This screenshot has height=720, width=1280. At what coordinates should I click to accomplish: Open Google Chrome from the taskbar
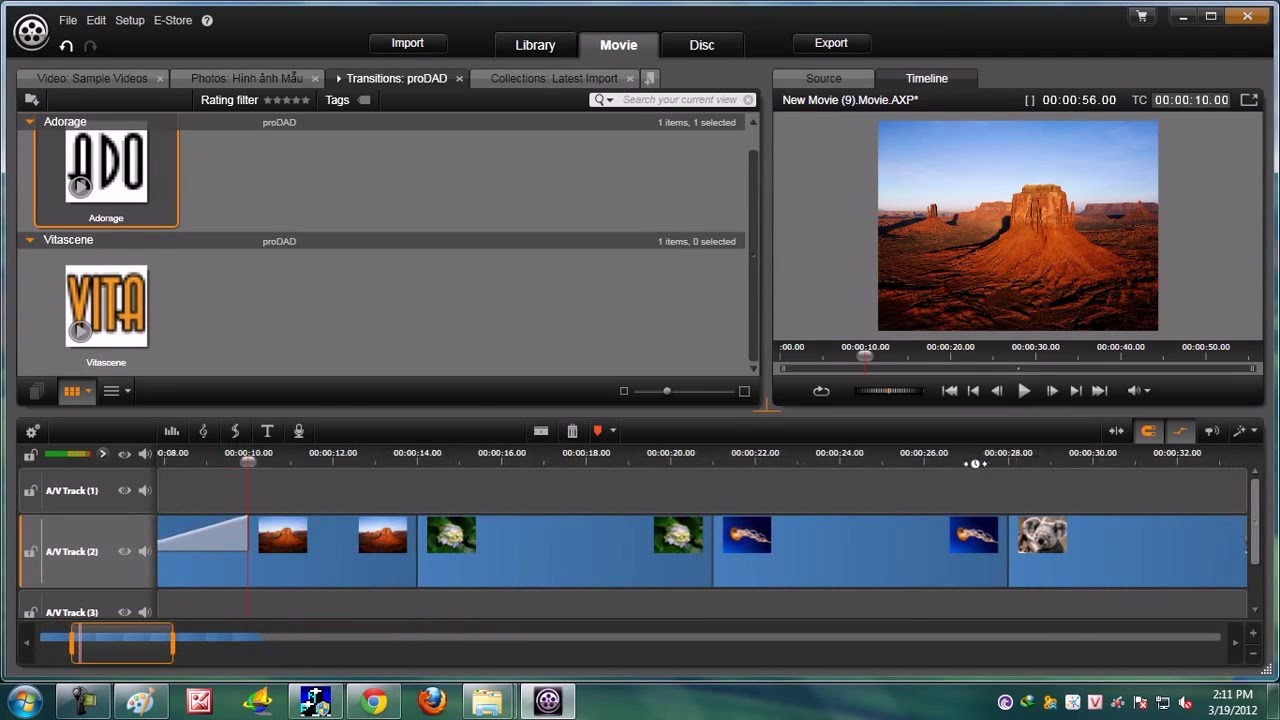tap(374, 701)
